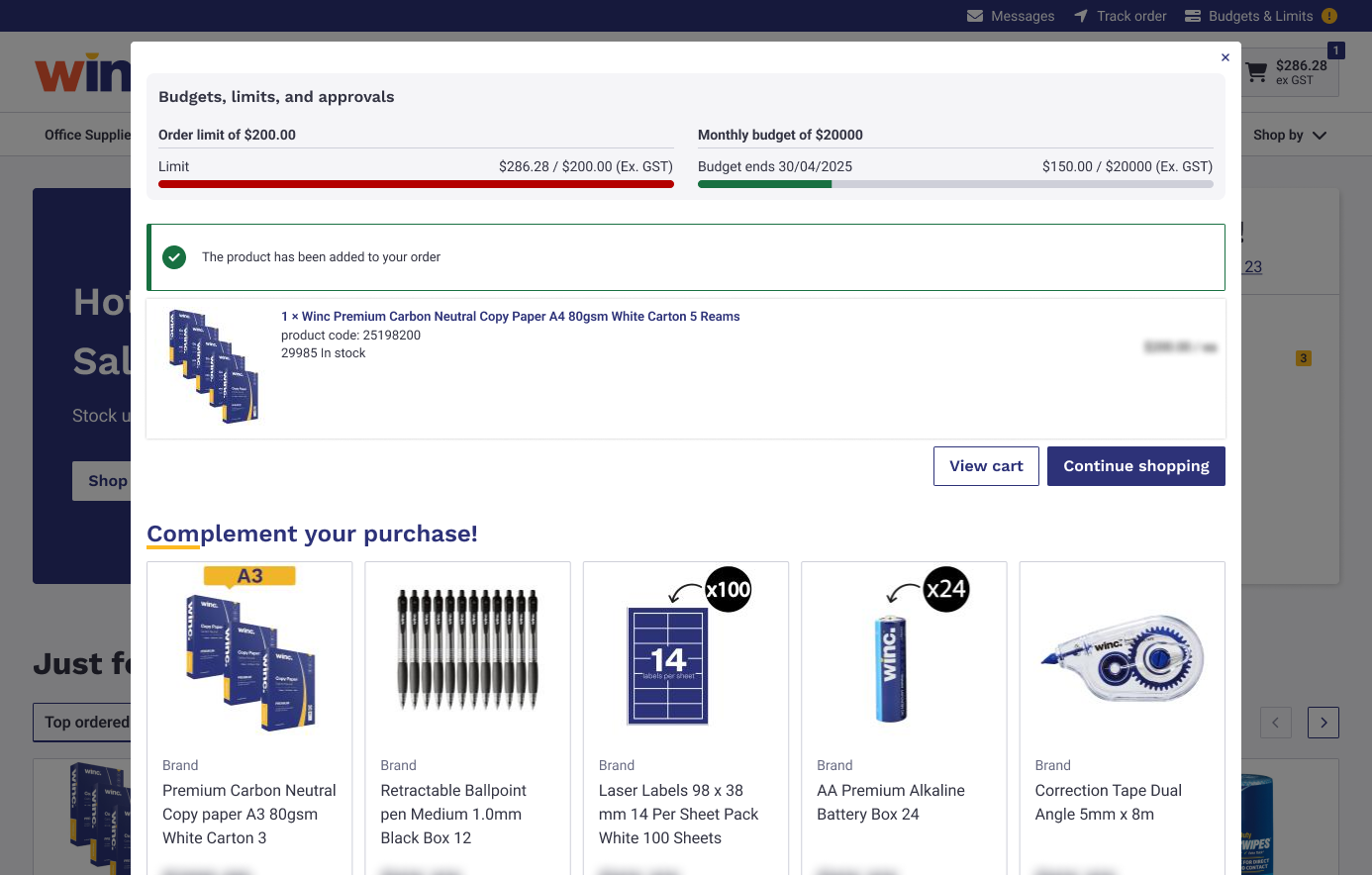Image resolution: width=1372 pixels, height=875 pixels.
Task: Open Track order link
Action: point(1131,16)
